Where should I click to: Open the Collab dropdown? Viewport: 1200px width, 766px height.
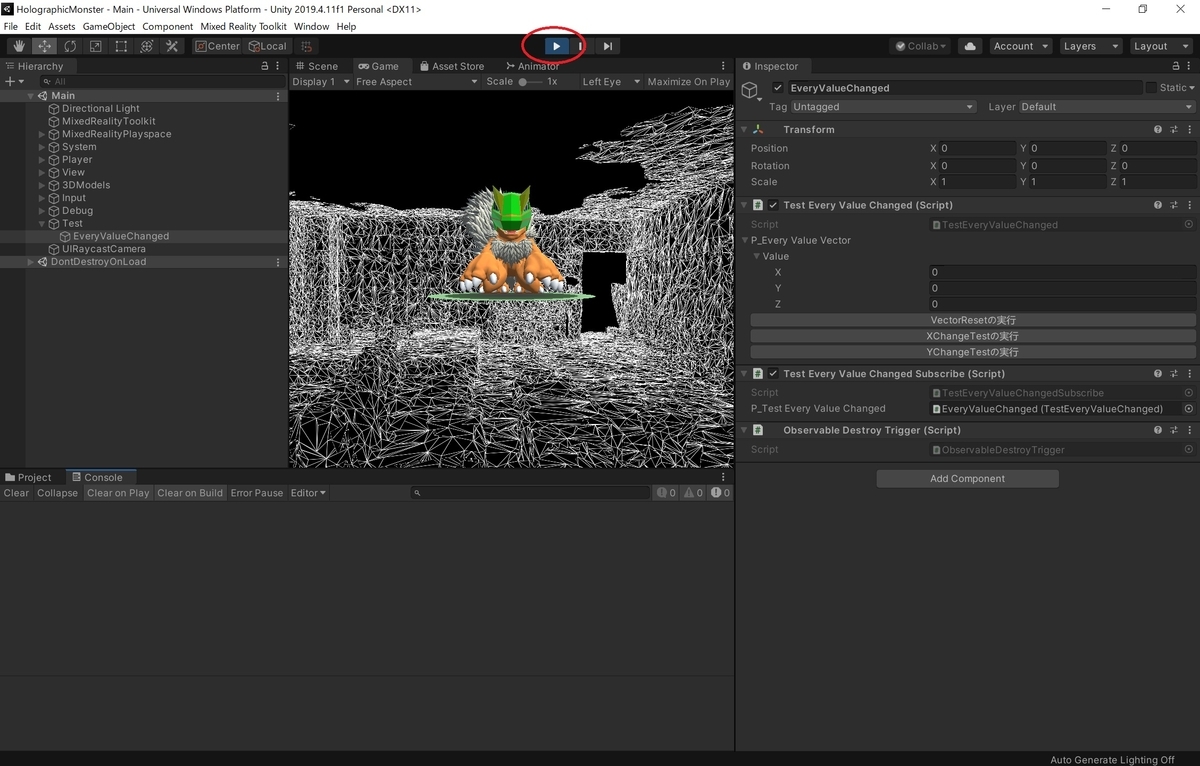click(920, 46)
